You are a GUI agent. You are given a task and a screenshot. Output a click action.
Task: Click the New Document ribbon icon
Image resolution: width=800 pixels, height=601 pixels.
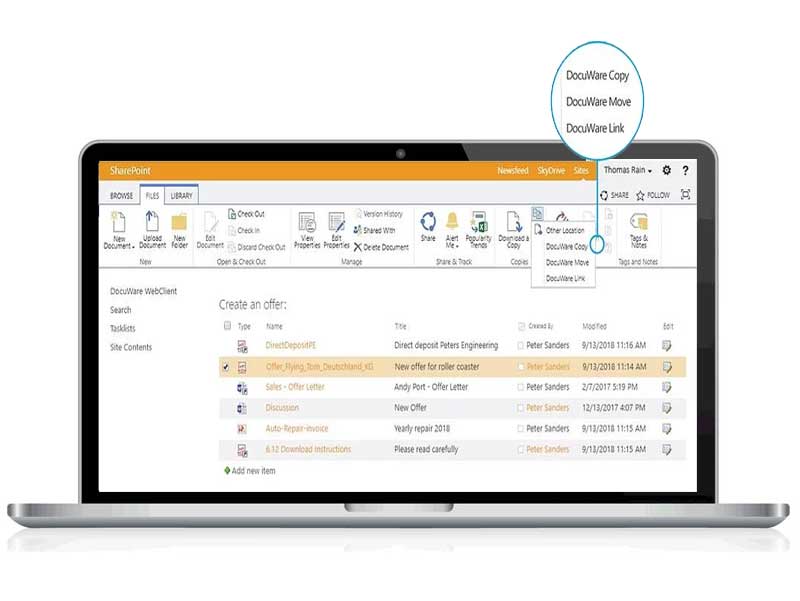coord(118,222)
